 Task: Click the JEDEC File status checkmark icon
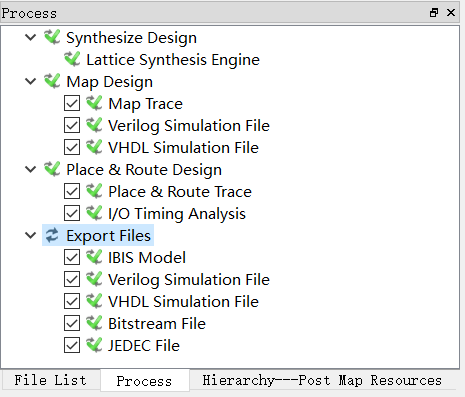click(x=94, y=345)
